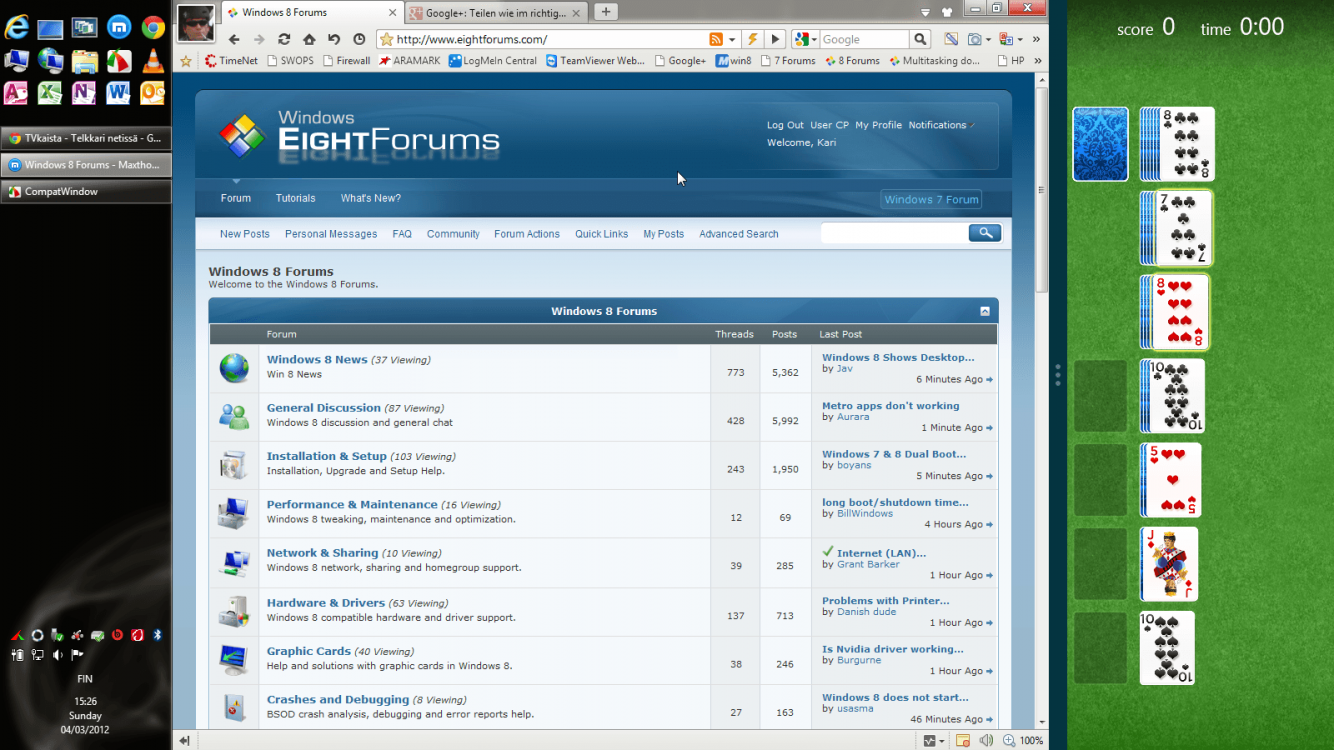Image resolution: width=1334 pixels, height=750 pixels.
Task: Open Microsoft Word from quick launch icons
Action: pyautogui.click(x=118, y=93)
